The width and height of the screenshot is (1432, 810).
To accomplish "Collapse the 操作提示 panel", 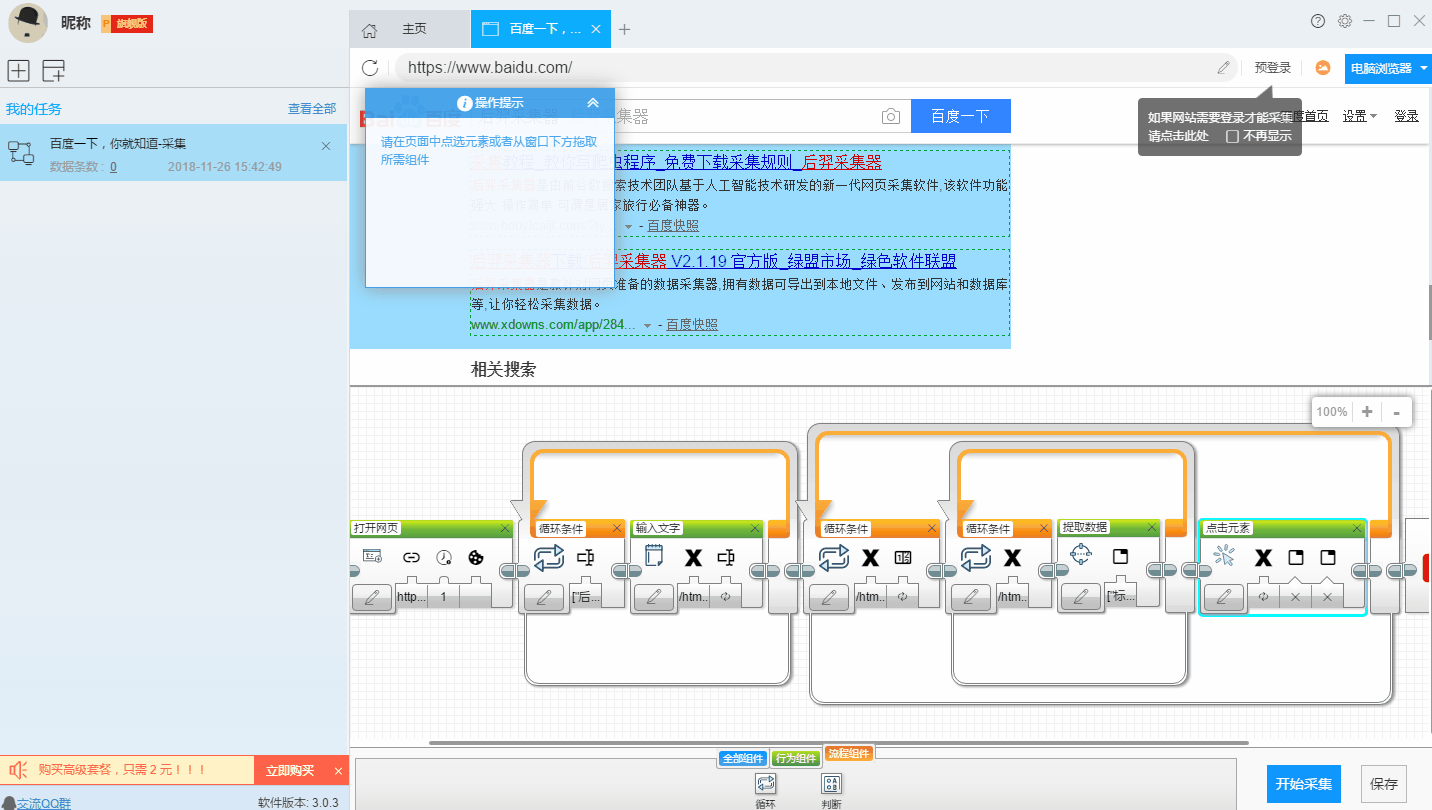I will (x=593, y=102).
